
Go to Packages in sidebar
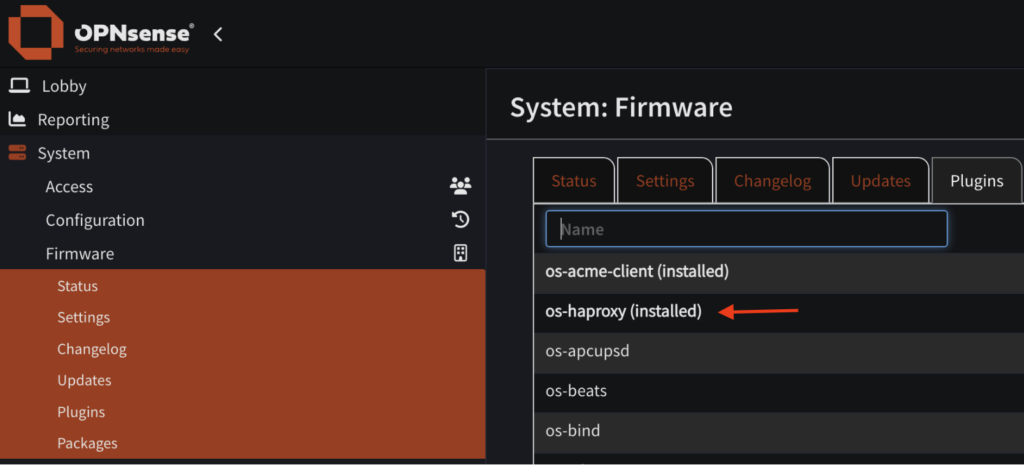pyautogui.click(x=88, y=443)
